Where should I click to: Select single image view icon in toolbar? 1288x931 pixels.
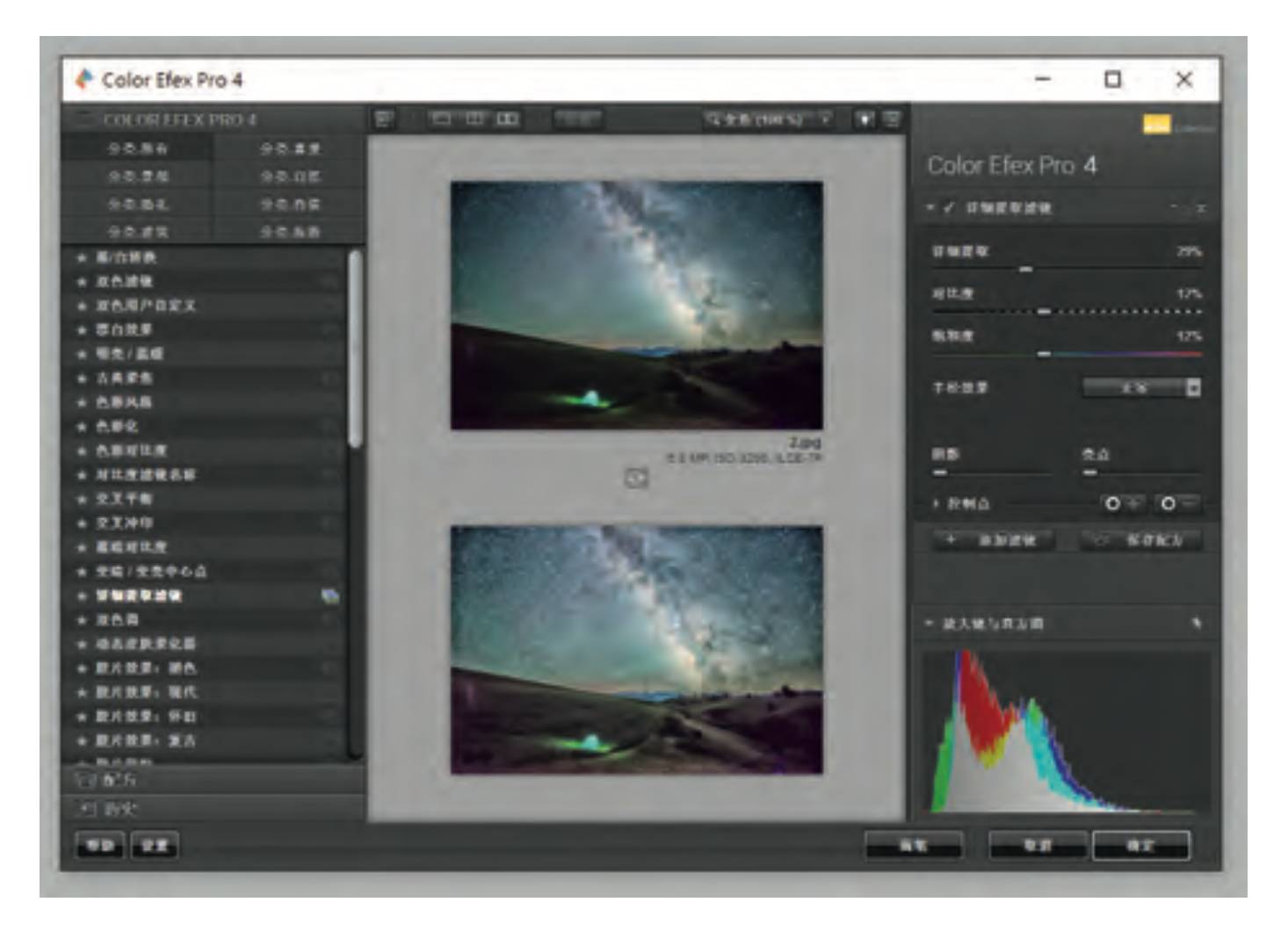[441, 119]
